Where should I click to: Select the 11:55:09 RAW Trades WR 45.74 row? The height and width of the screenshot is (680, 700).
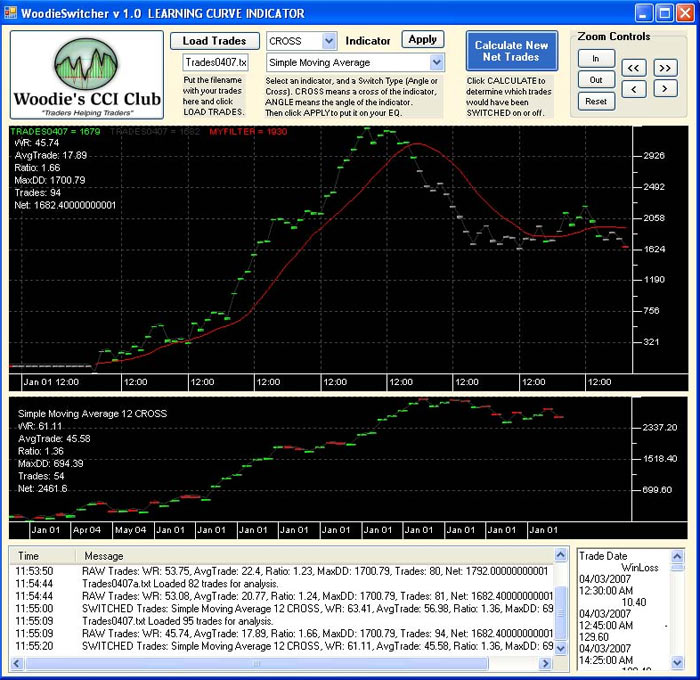pos(282,634)
